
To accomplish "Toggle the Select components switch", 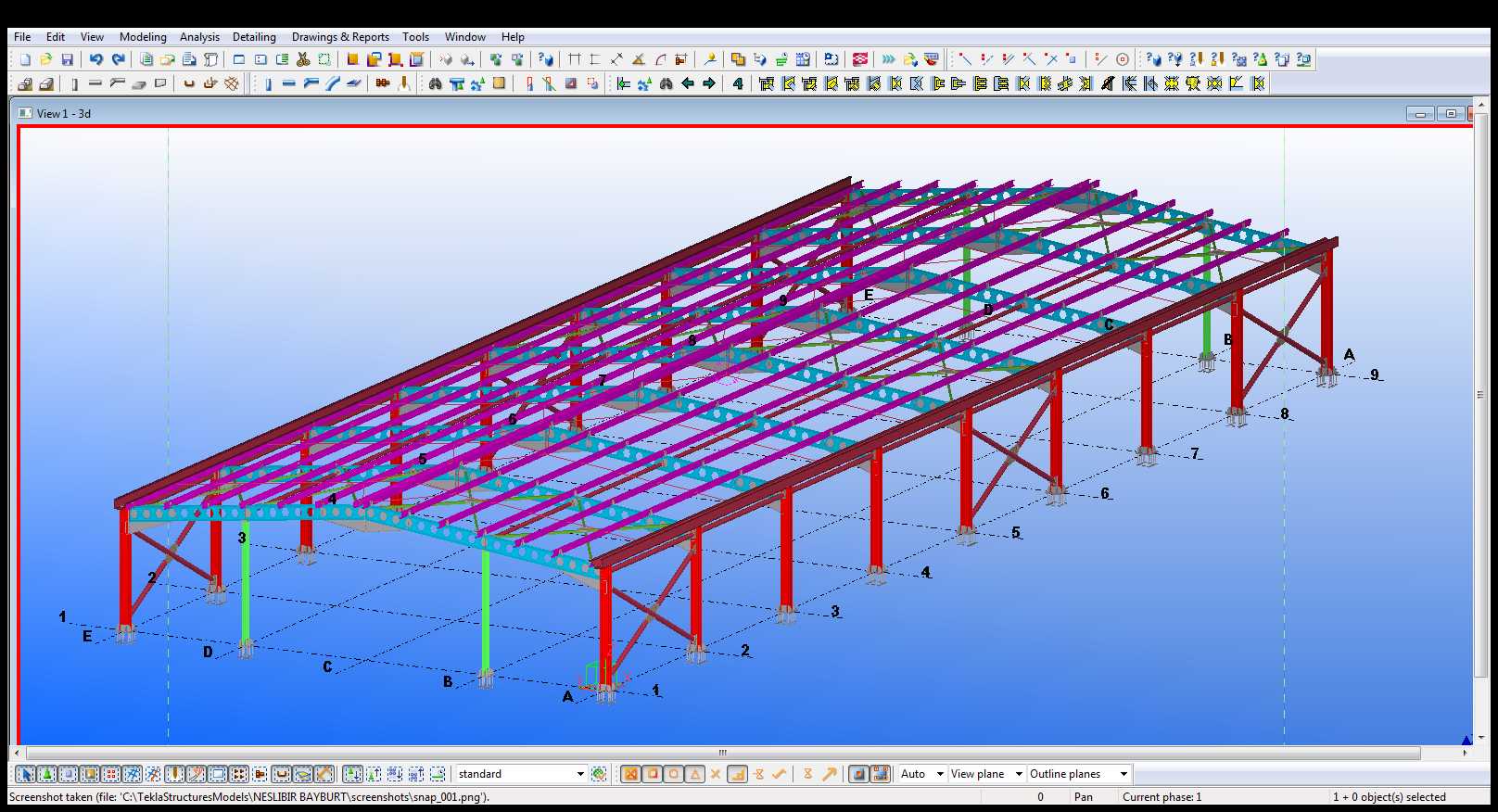I will [x=352, y=774].
